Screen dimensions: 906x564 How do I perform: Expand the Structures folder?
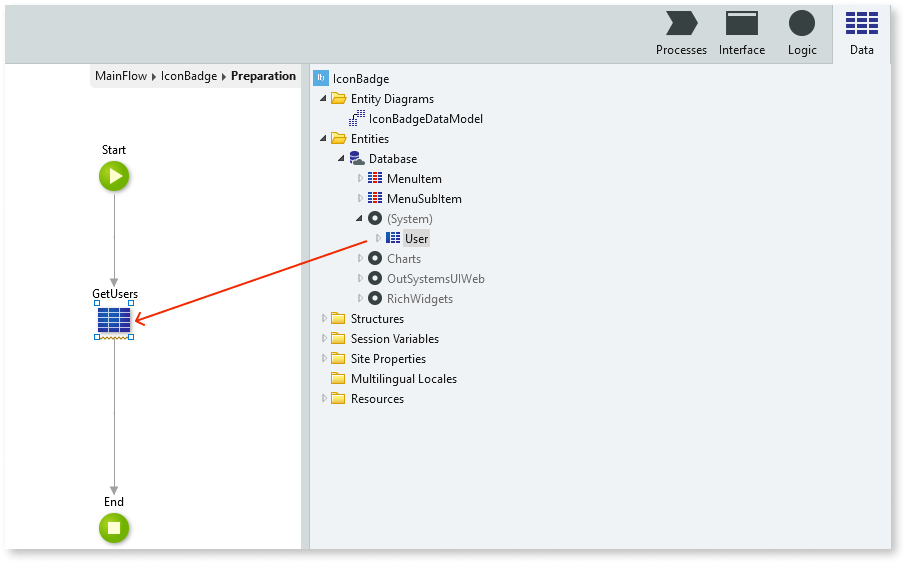pos(324,318)
